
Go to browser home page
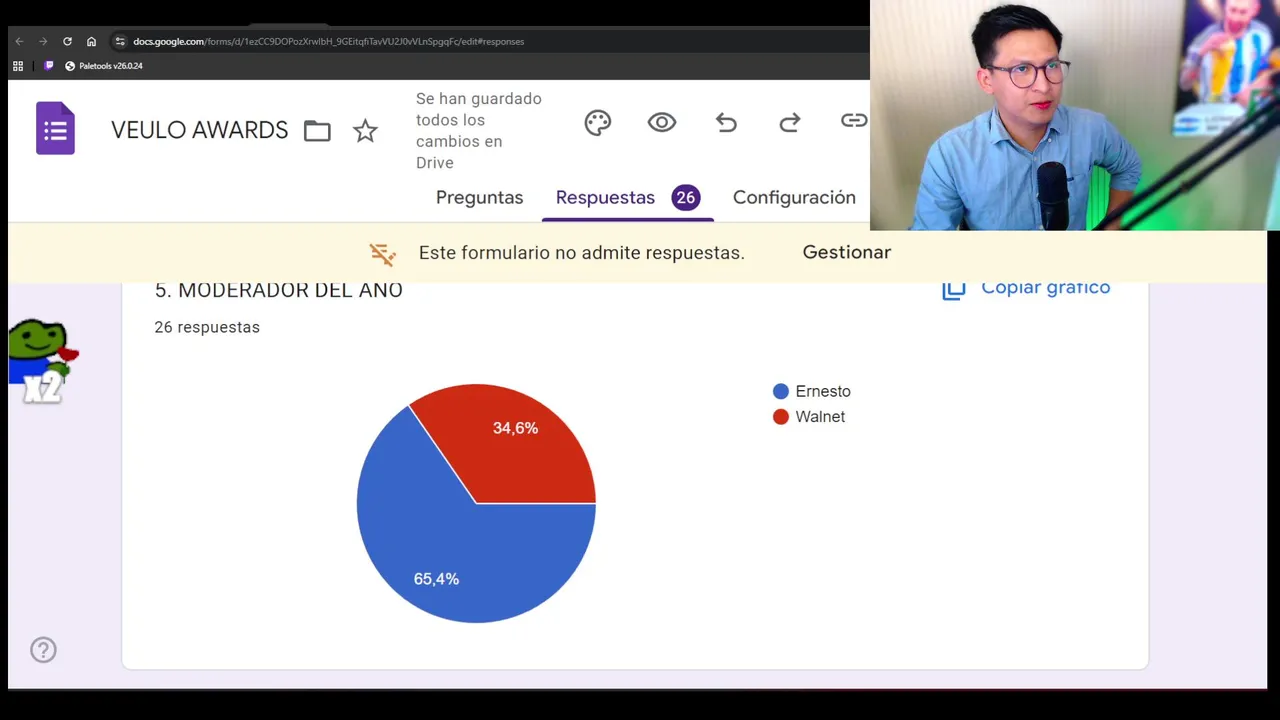(x=91, y=41)
